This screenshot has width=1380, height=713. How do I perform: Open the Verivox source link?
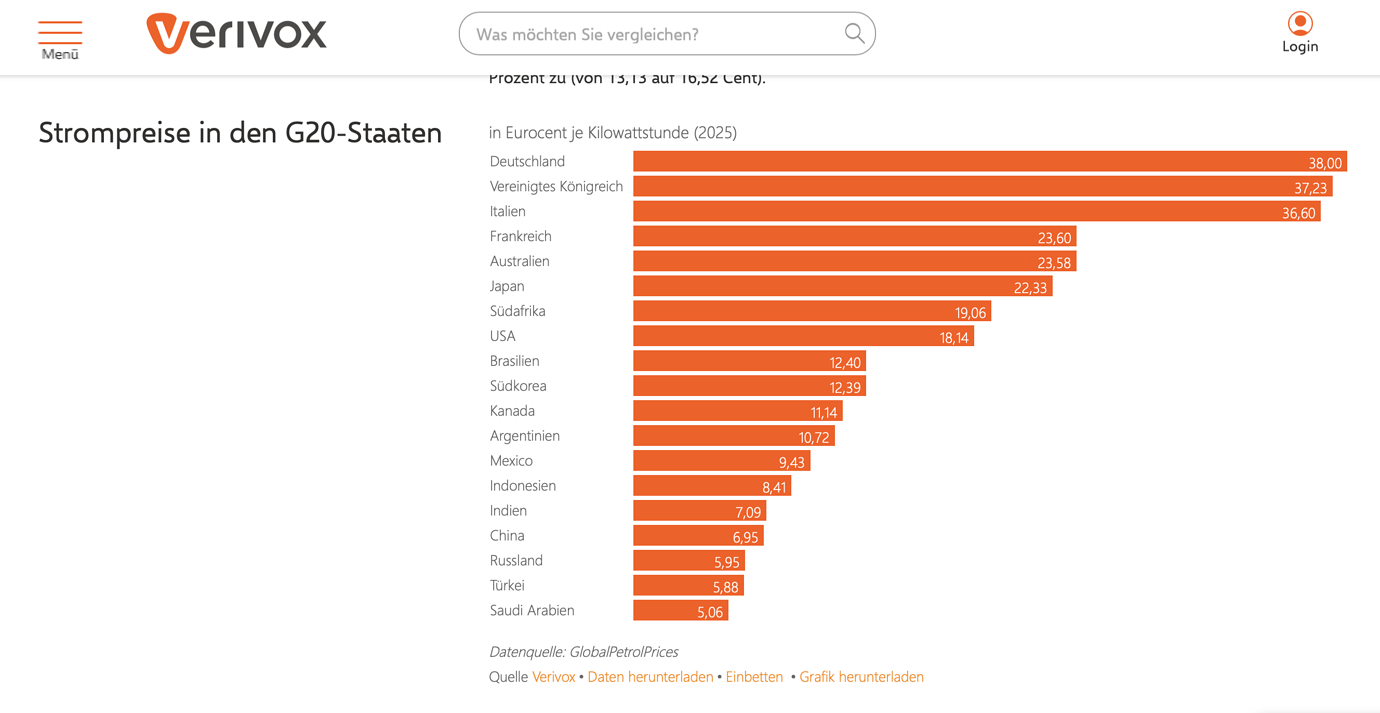553,677
